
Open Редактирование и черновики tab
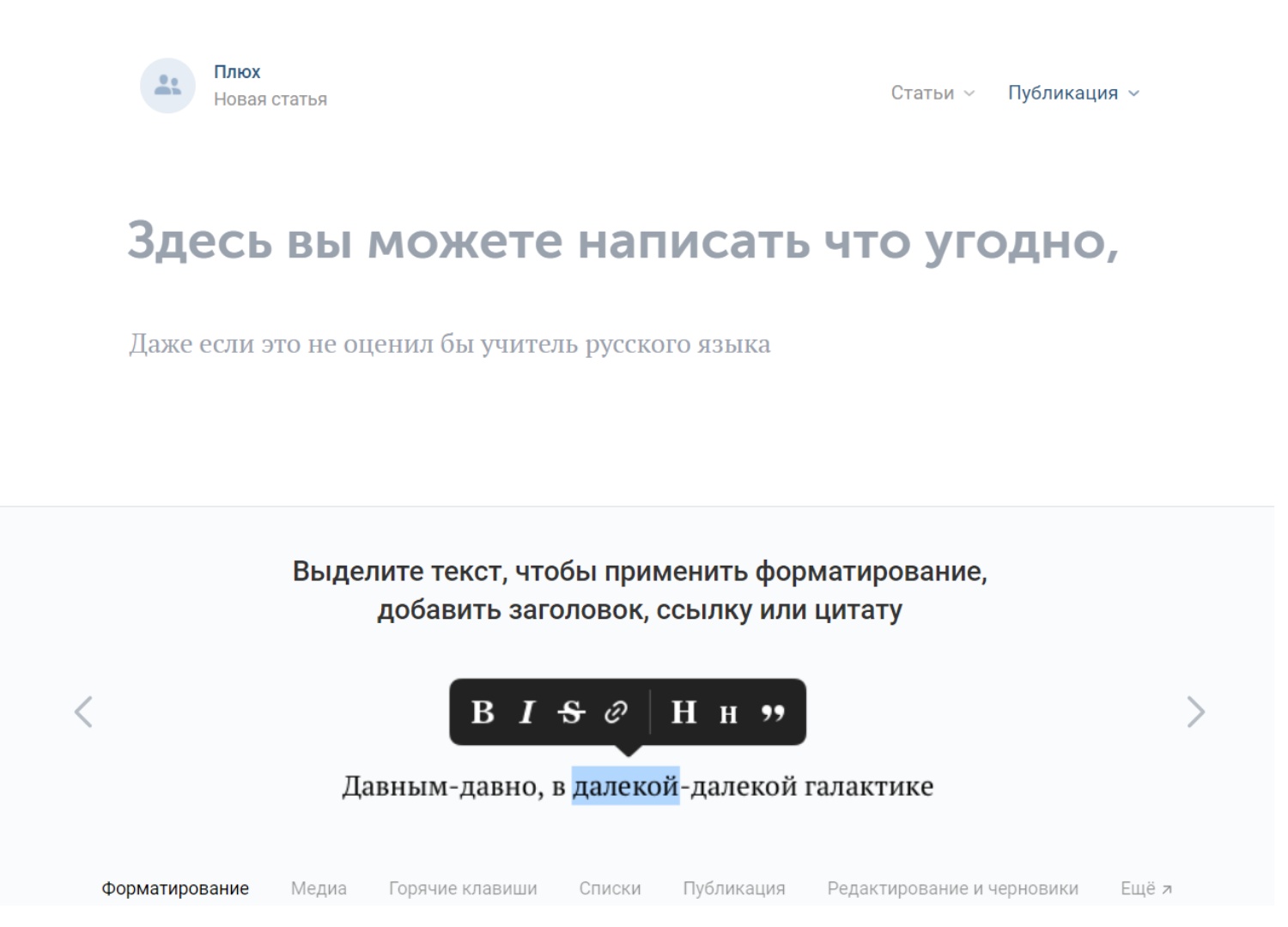click(x=952, y=888)
